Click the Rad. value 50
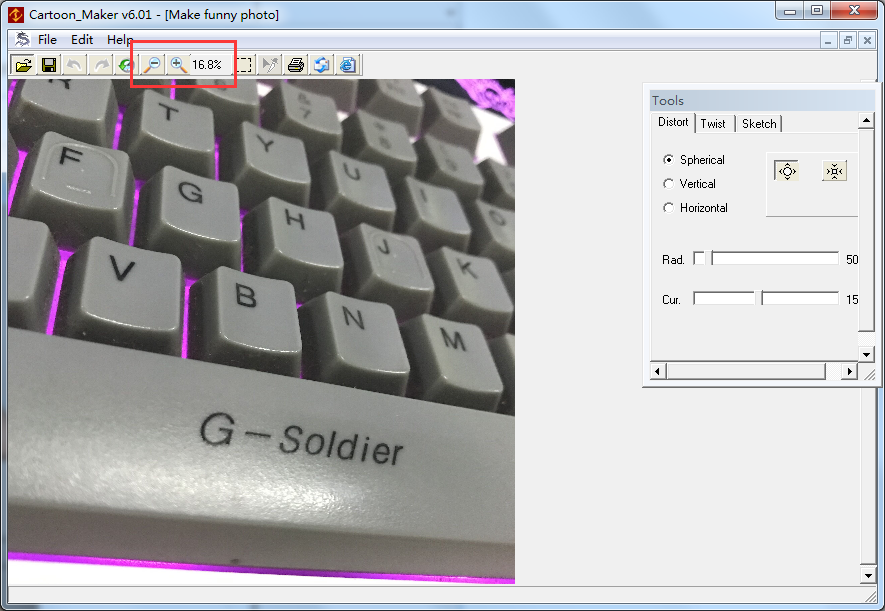Screen dimensions: 885x611 852,260
